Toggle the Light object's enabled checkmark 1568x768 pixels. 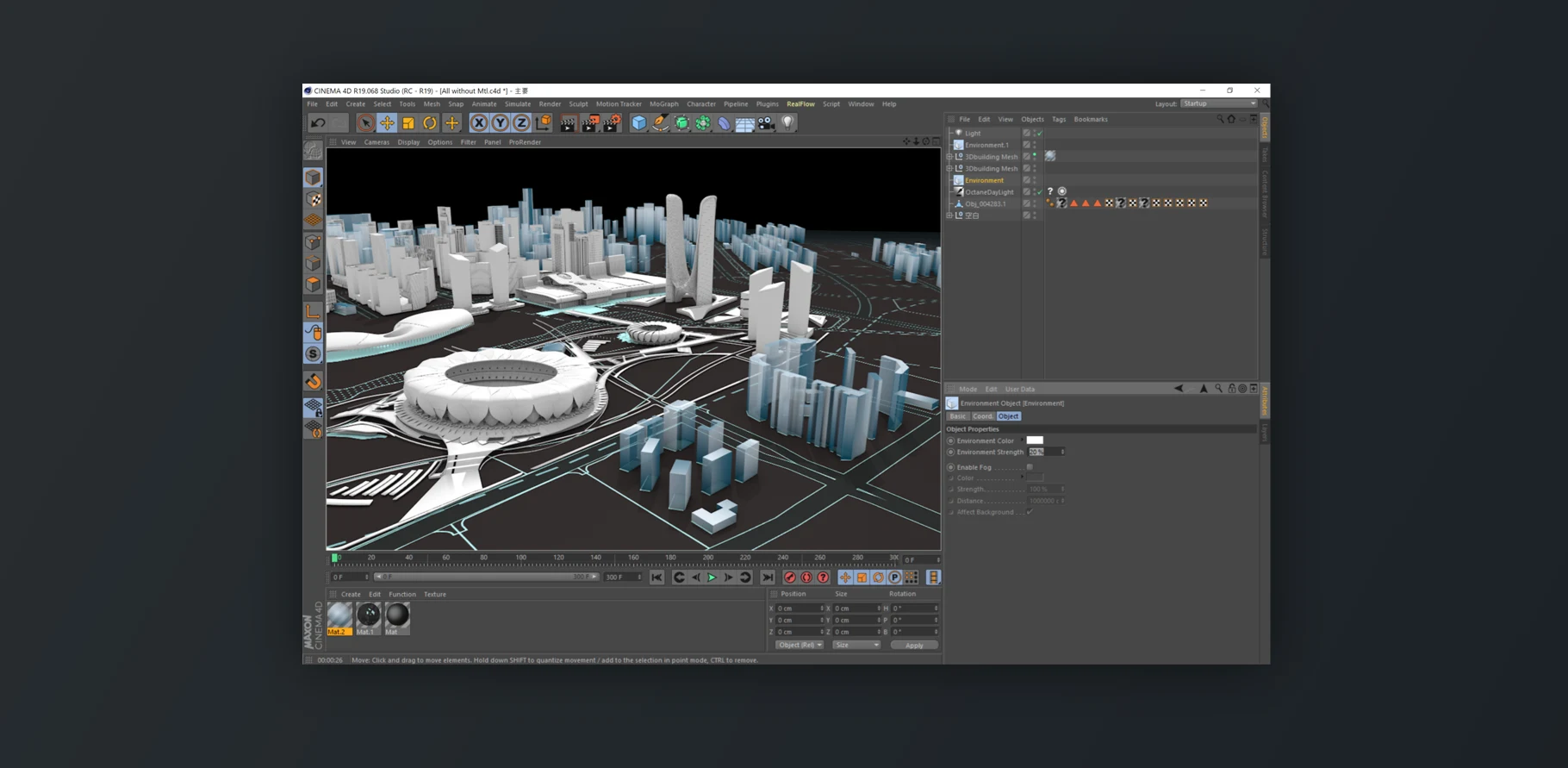1040,133
